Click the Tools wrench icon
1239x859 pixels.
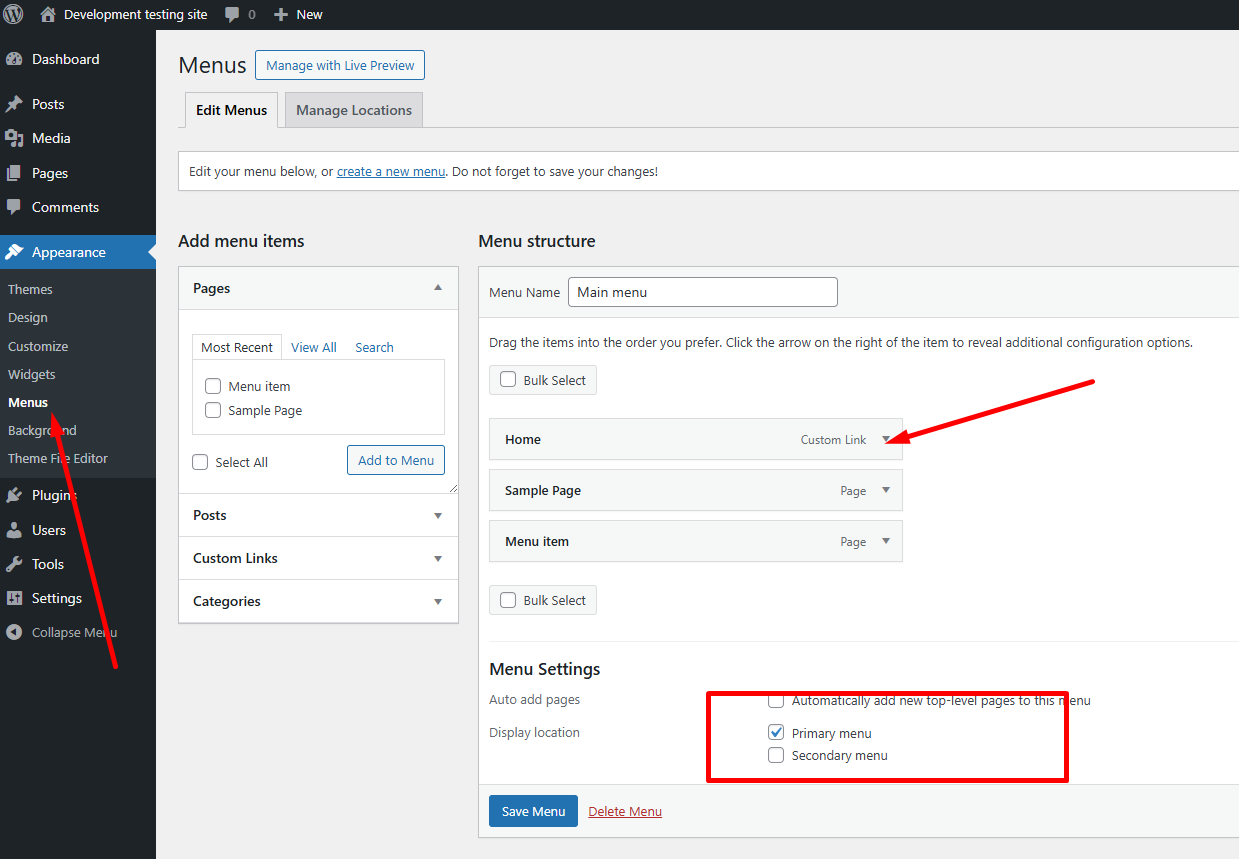click(x=14, y=564)
